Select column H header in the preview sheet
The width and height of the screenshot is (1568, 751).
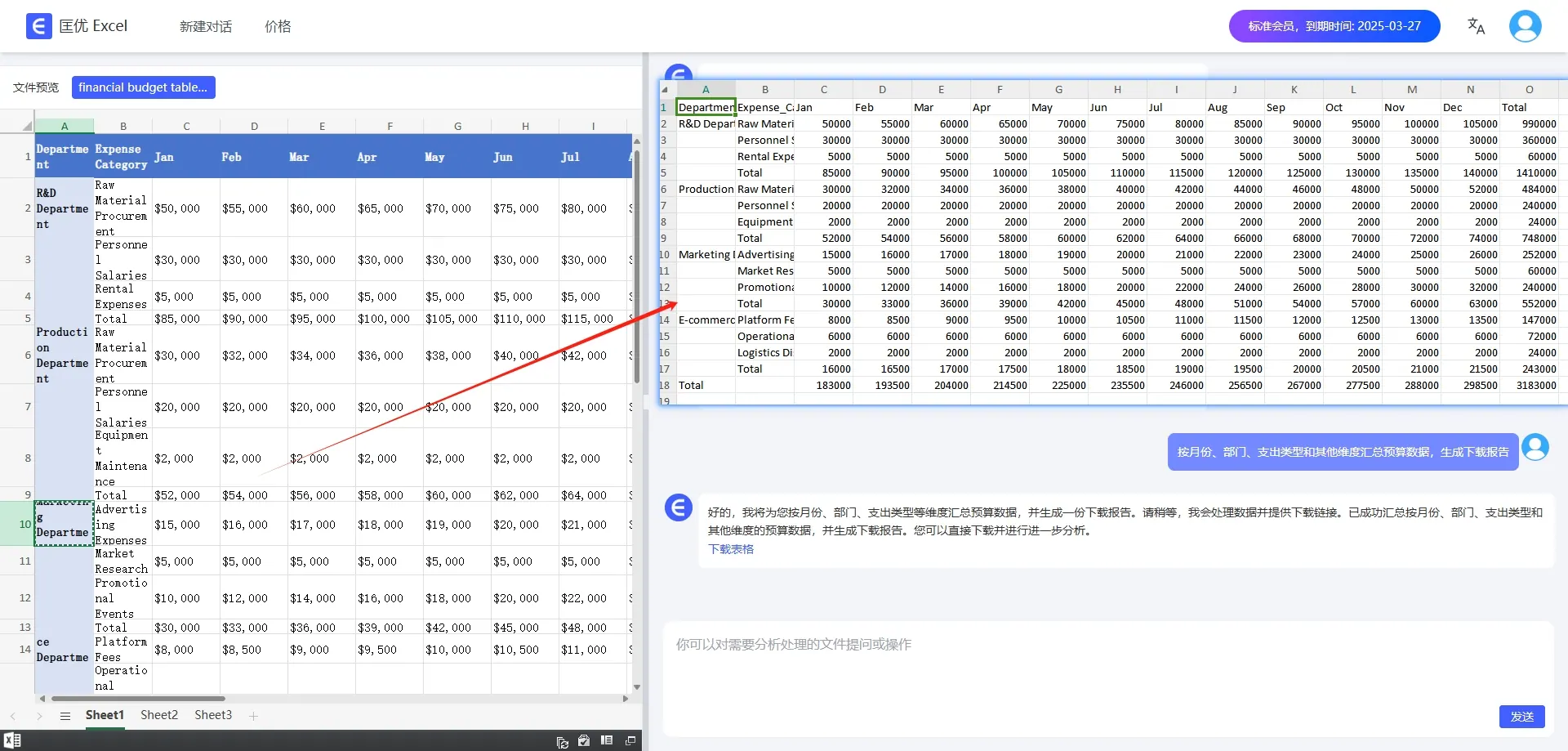(x=525, y=126)
